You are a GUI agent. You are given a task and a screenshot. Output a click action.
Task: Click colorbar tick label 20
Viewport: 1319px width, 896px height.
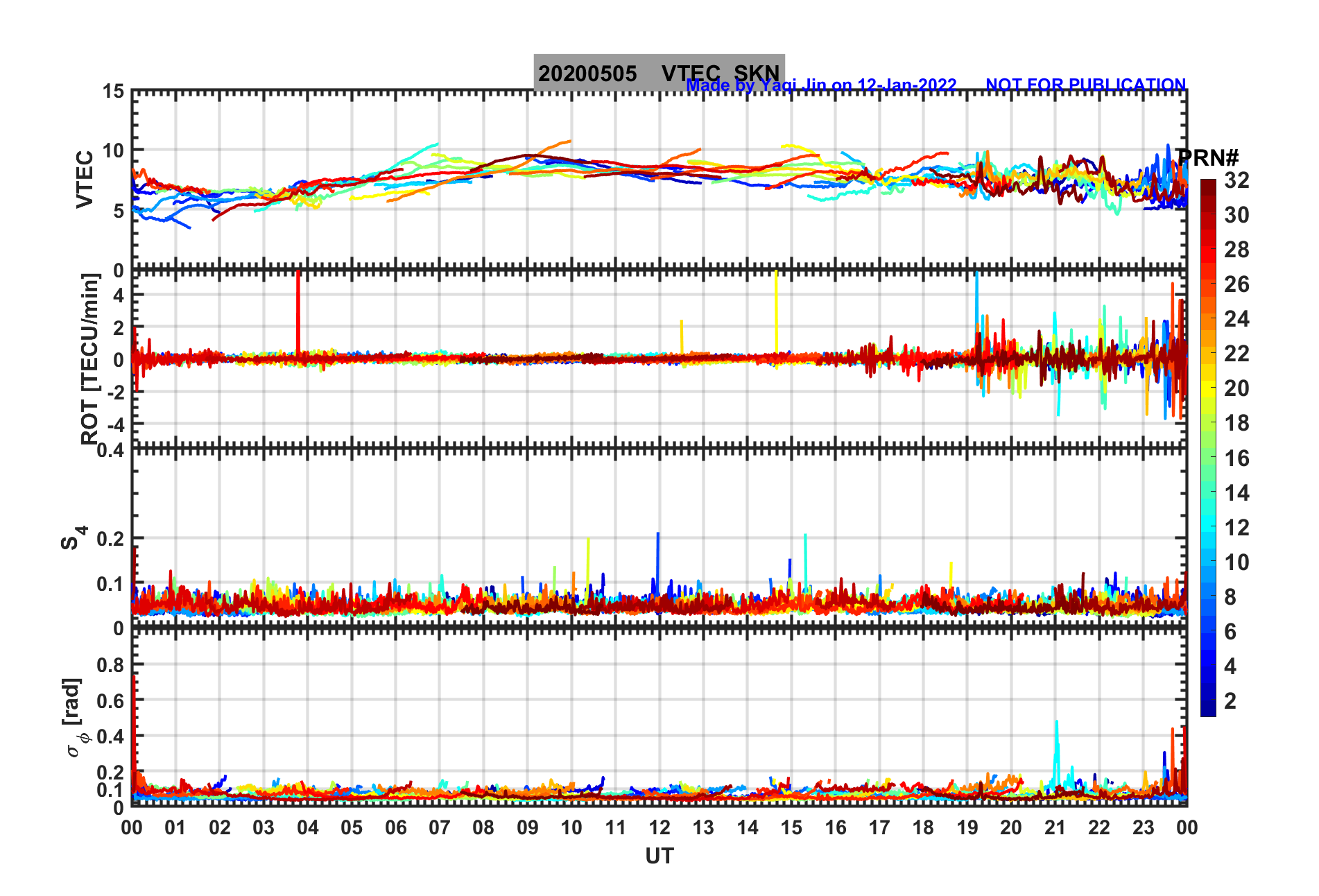[1236, 388]
